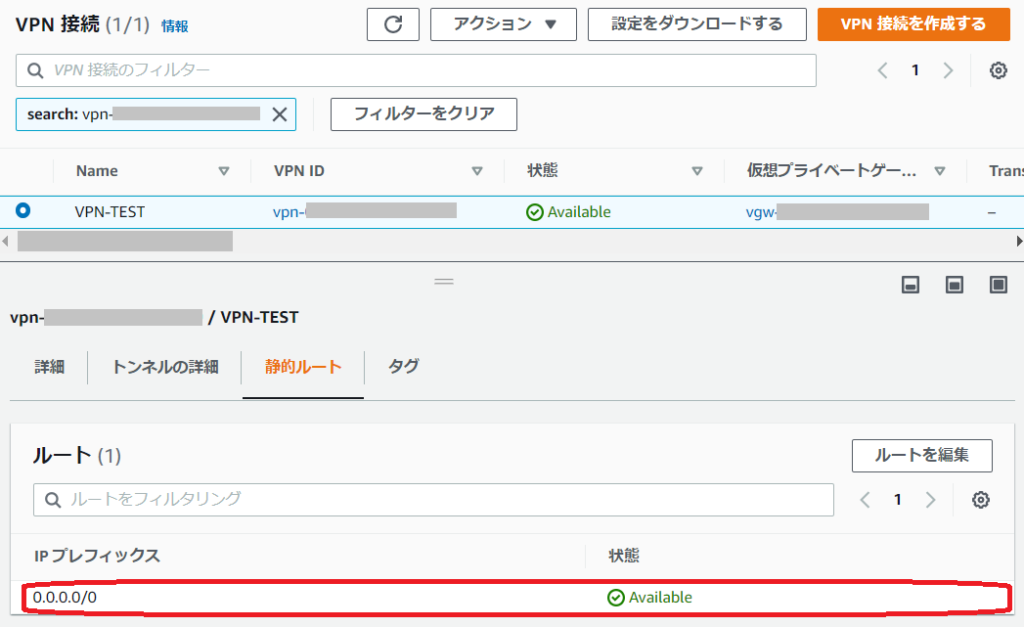Click Available status in VPN-TEST row
This screenshot has width=1024, height=627.
point(568,212)
